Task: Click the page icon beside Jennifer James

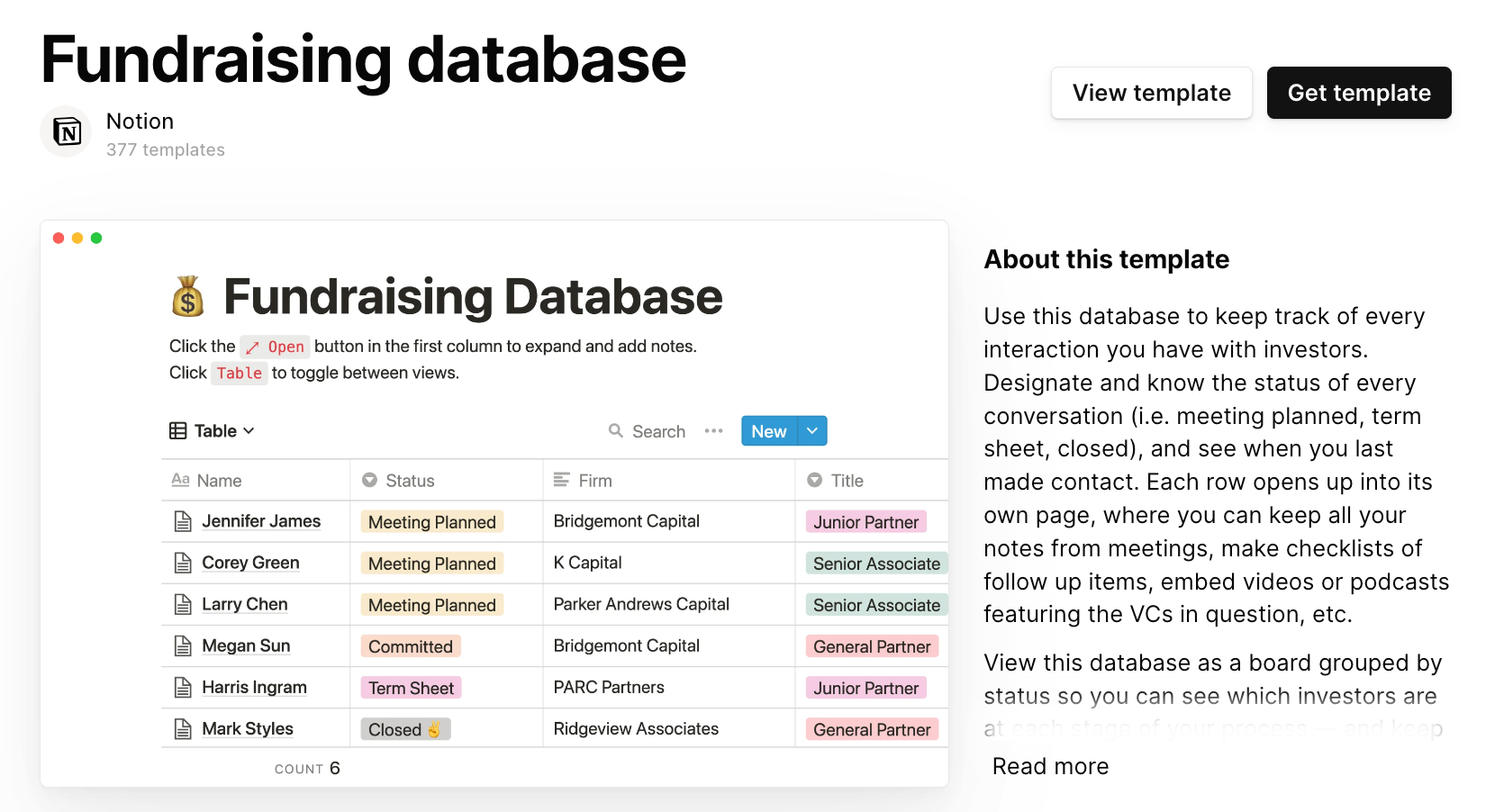Action: tap(183, 521)
